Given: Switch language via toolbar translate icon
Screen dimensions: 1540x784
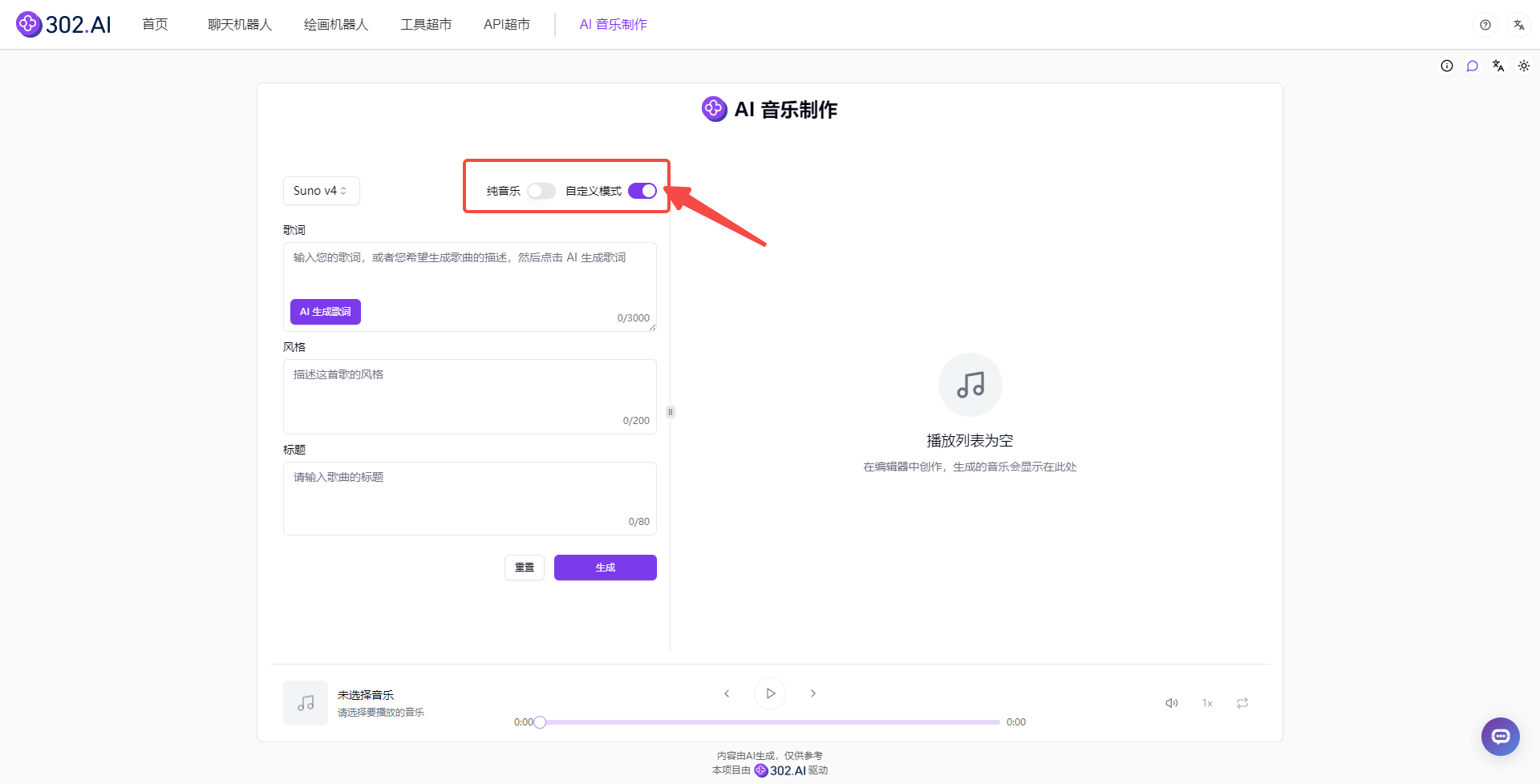Looking at the screenshot, I should (1498, 66).
